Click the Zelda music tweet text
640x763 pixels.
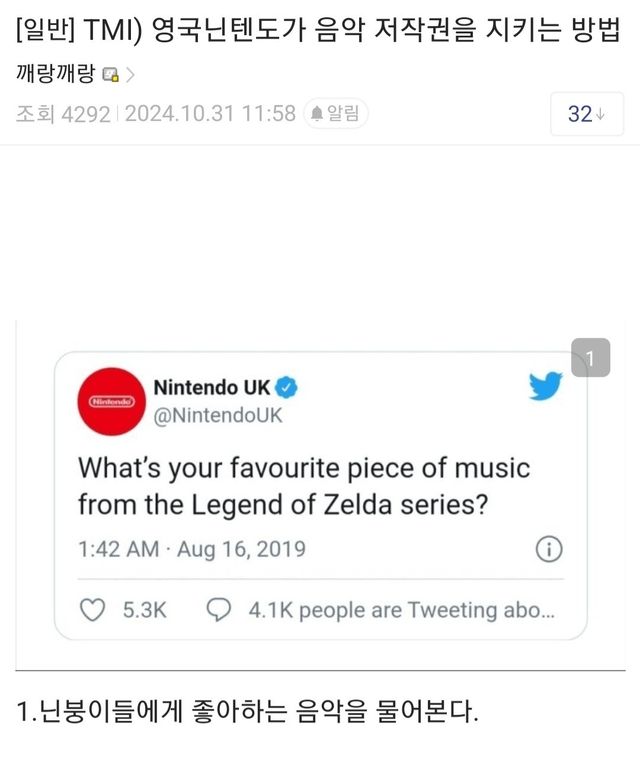pyautogui.click(x=304, y=486)
